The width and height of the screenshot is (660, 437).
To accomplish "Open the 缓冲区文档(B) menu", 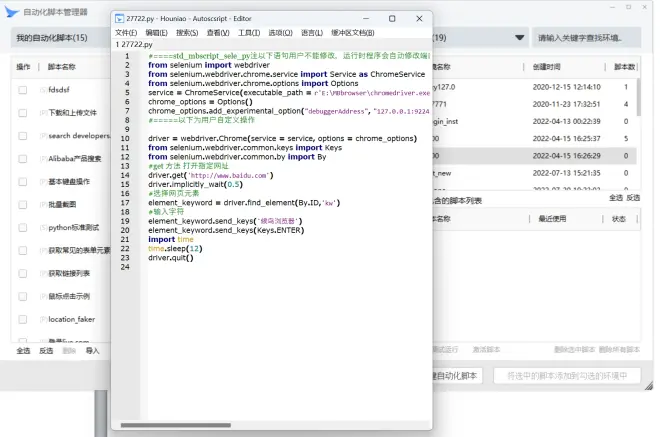I will point(352,33).
